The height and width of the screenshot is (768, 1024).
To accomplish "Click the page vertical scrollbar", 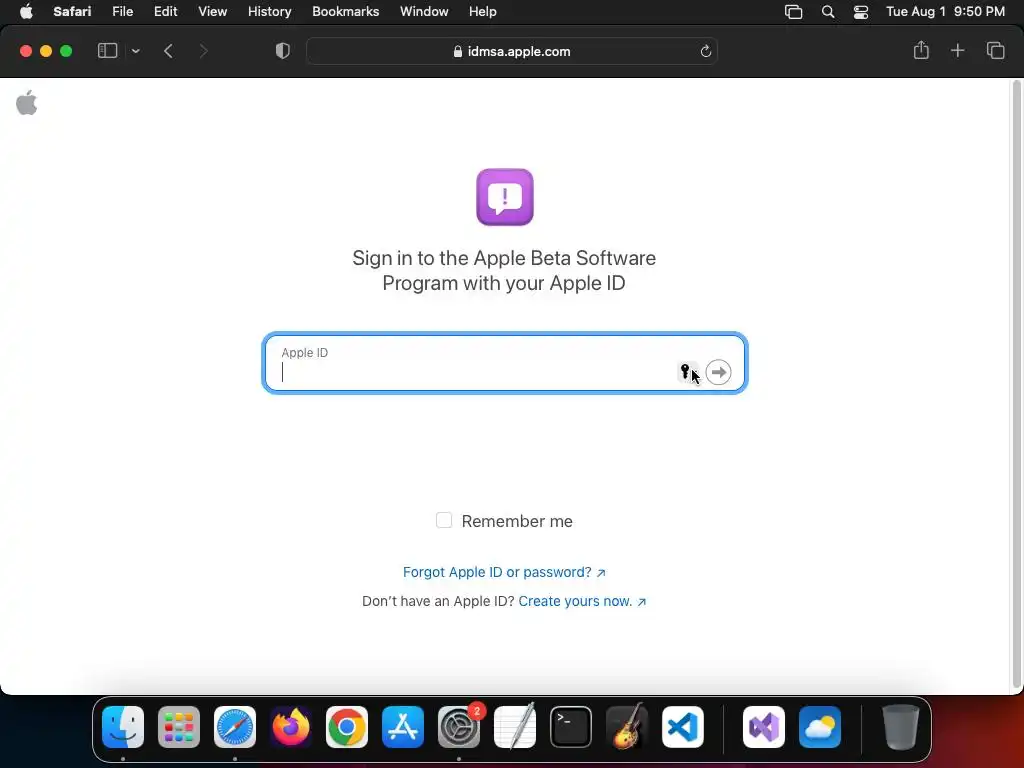I will 1016,384.
